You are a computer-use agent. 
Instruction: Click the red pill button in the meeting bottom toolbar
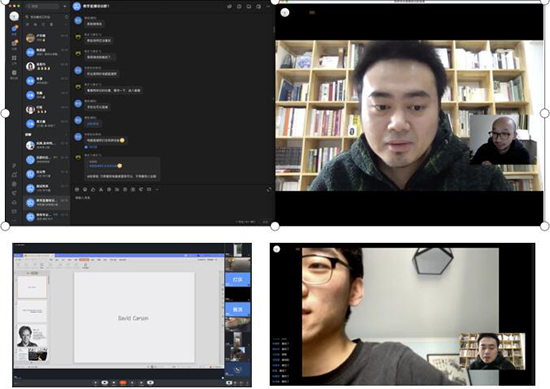123,383
